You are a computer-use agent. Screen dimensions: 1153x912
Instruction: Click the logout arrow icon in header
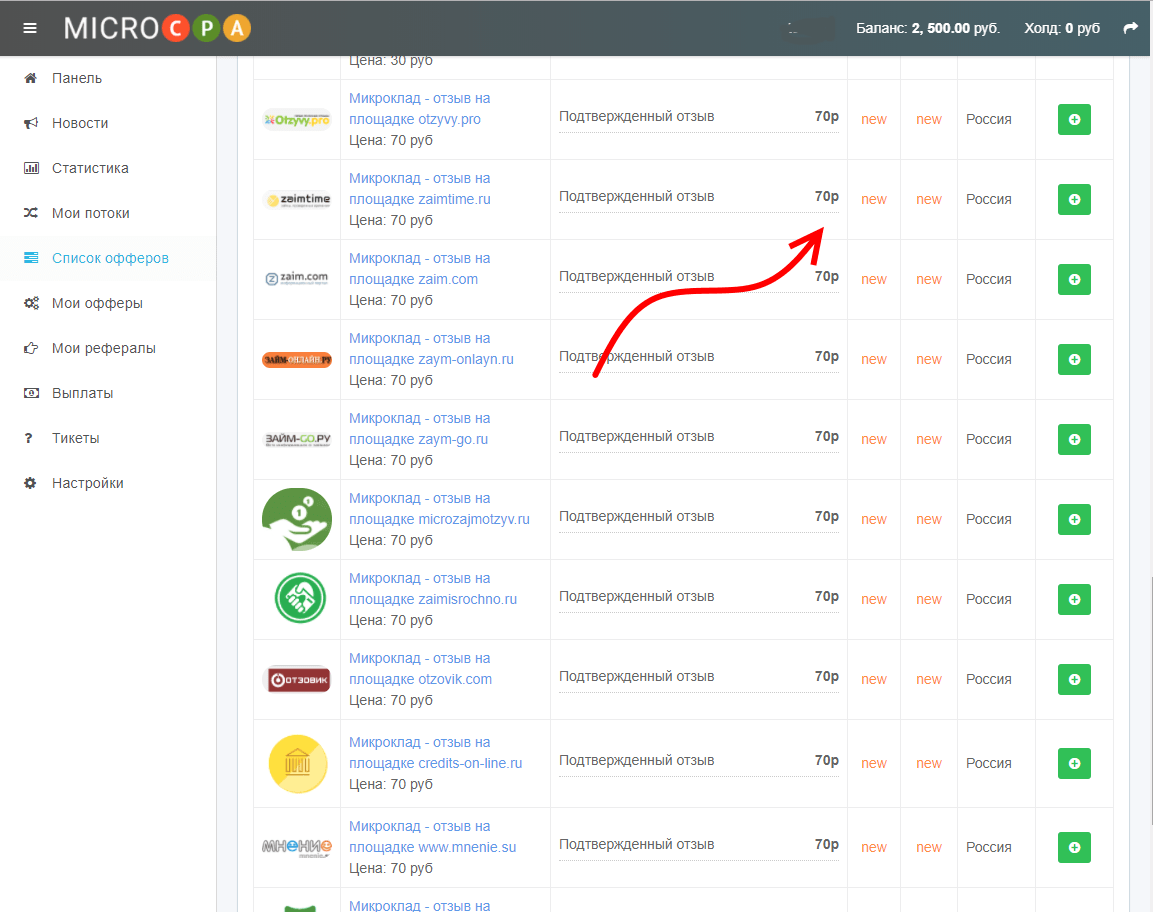[x=1130, y=28]
